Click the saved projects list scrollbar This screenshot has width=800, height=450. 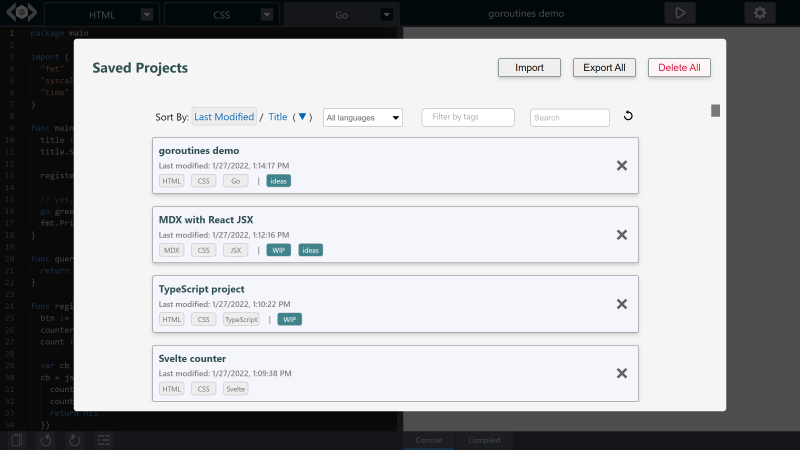pos(715,111)
